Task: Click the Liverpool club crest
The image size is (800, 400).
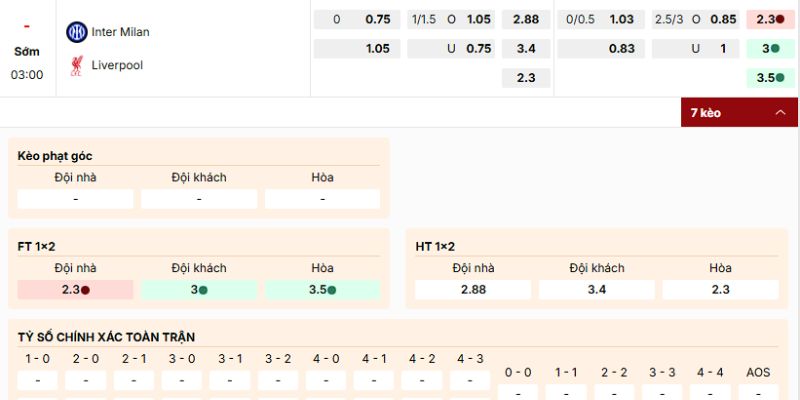Action: click(77, 65)
